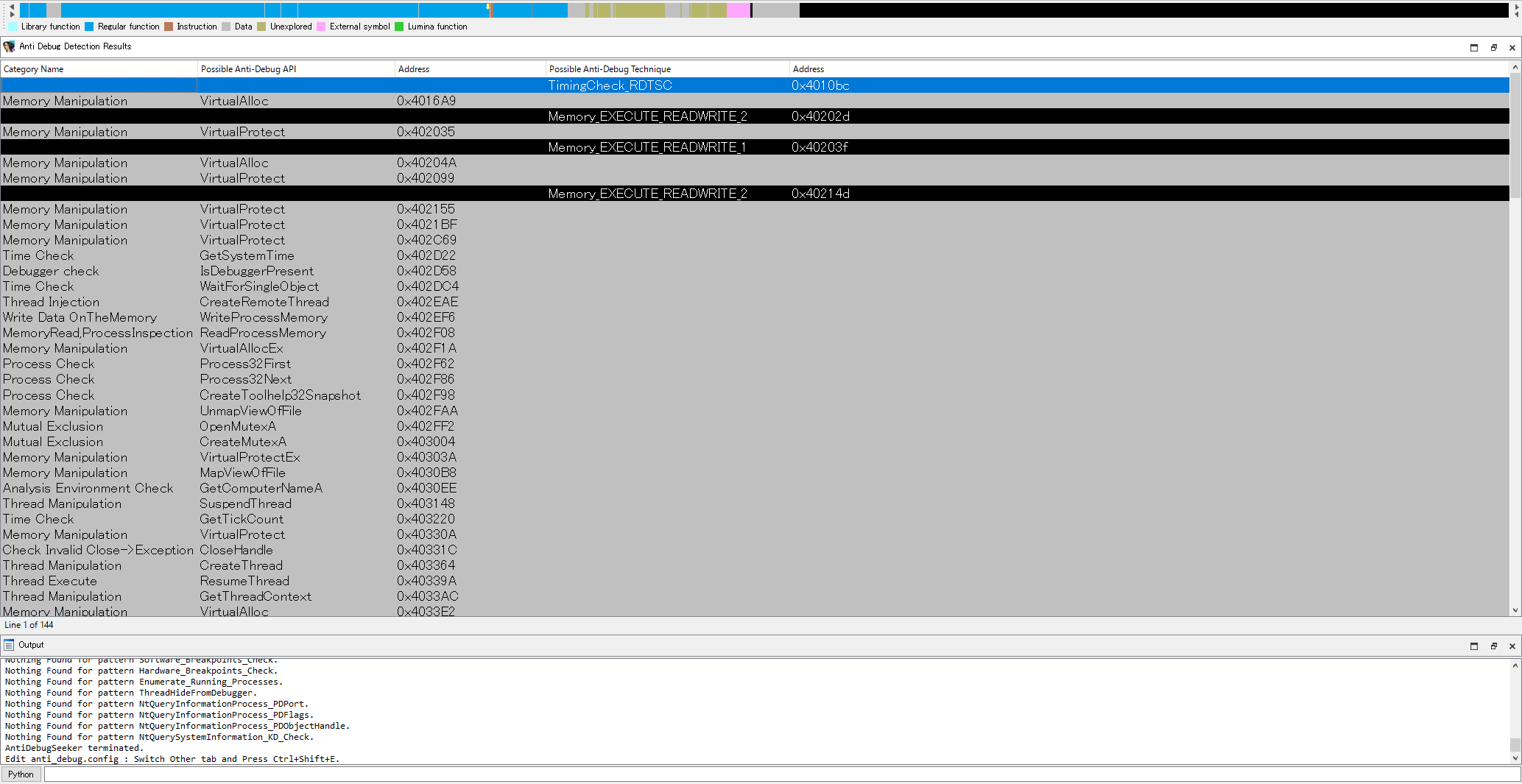Click the Library function legend swatch
Screen dimensions: 1522x784
(13, 27)
